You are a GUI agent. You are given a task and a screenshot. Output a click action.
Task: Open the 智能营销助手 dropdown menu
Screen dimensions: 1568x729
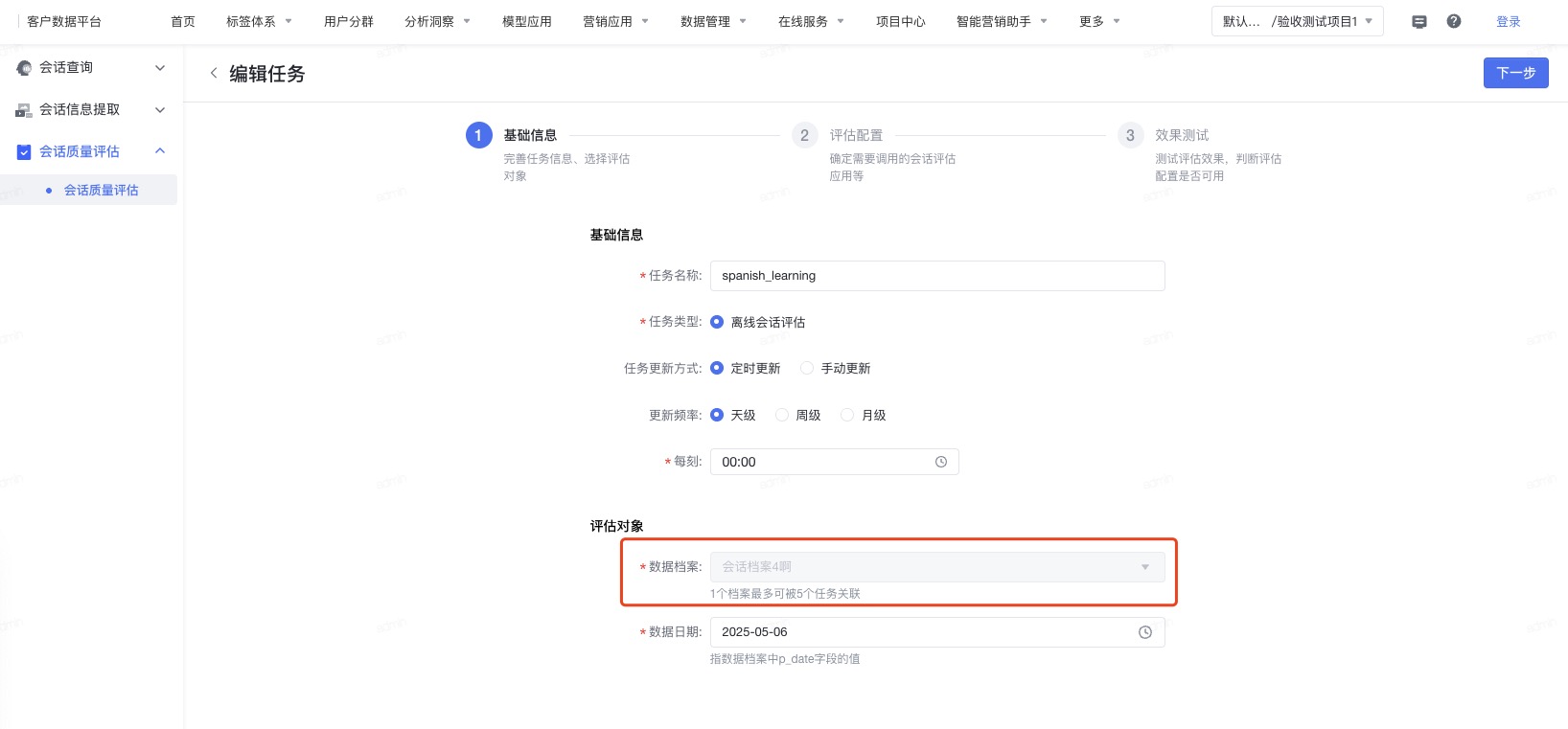tap(1002, 21)
